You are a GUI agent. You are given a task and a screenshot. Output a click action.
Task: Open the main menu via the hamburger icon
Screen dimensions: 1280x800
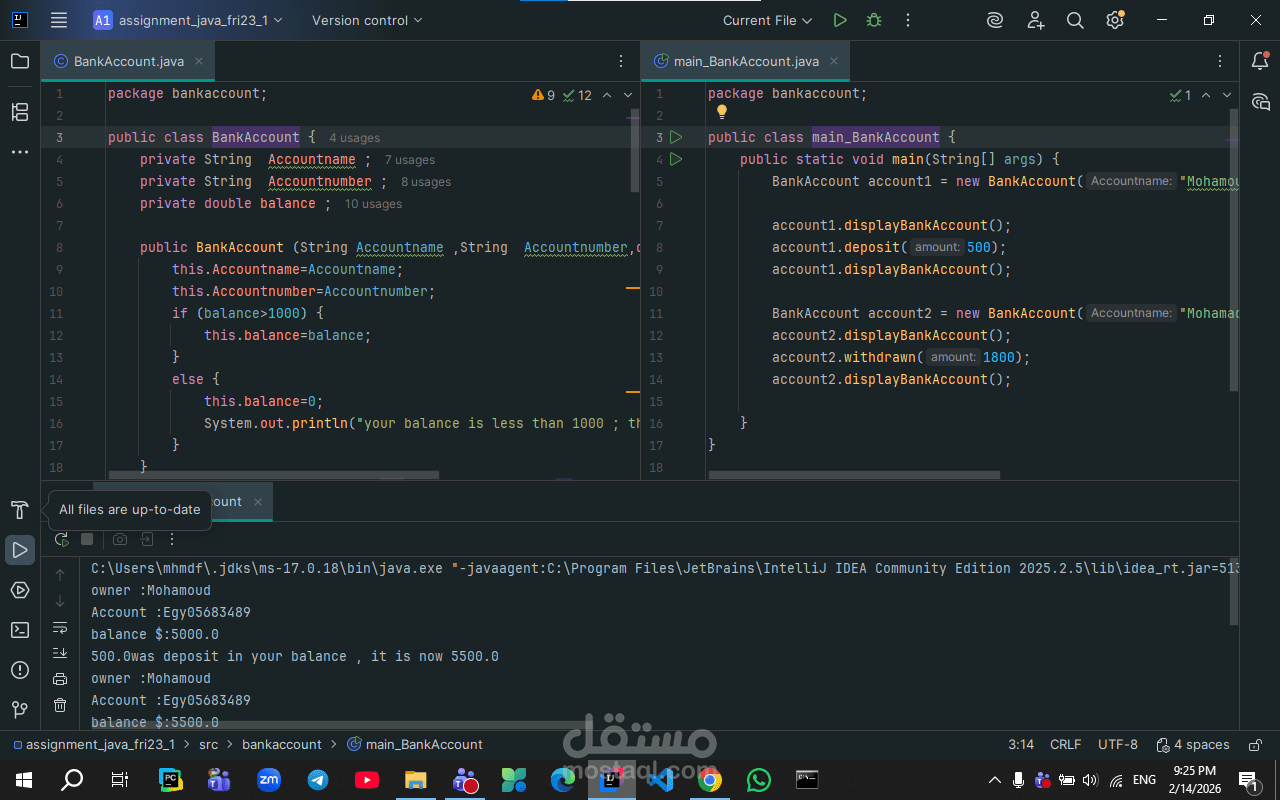[x=59, y=19]
